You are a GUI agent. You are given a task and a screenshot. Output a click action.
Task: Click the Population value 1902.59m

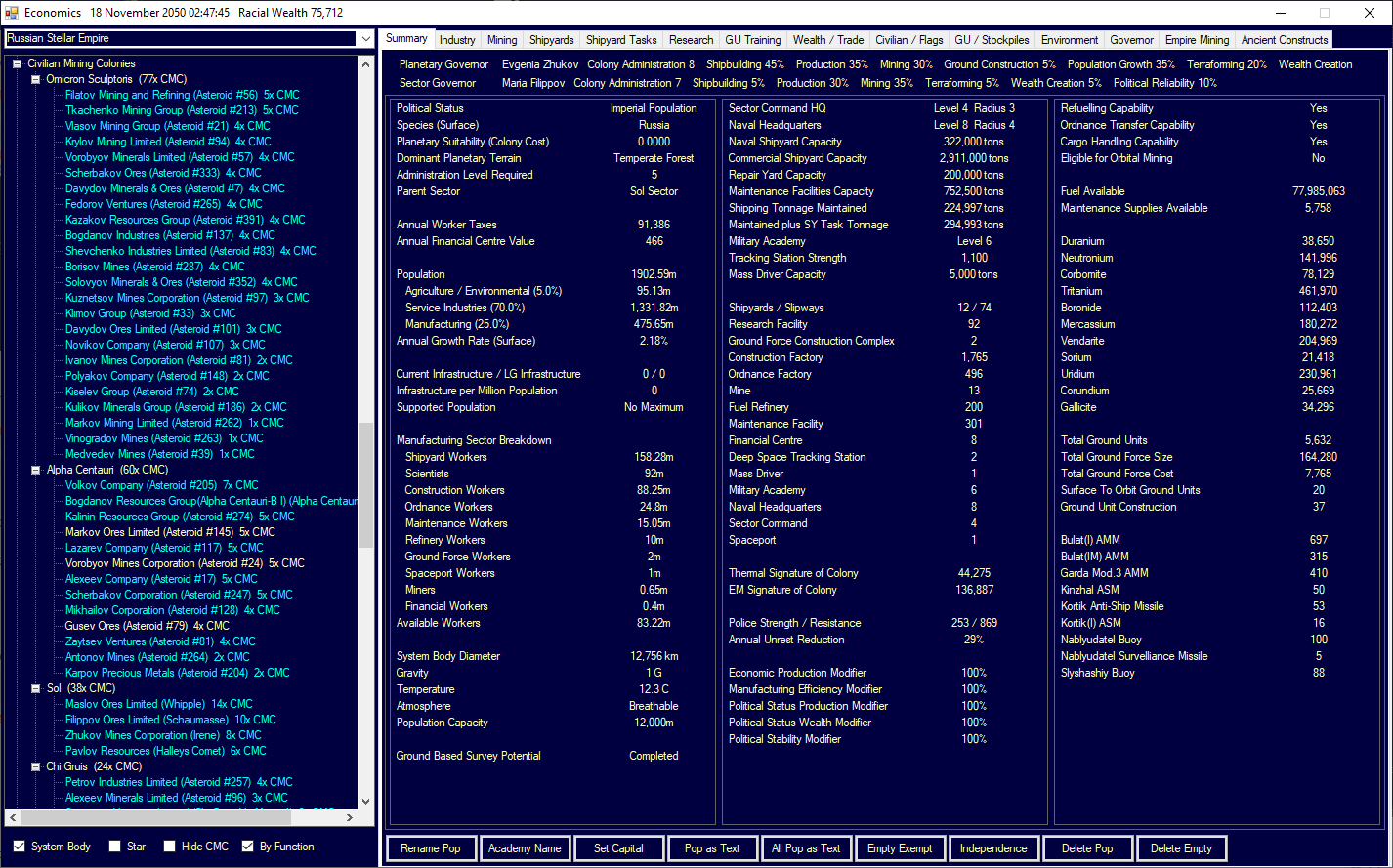click(x=654, y=274)
